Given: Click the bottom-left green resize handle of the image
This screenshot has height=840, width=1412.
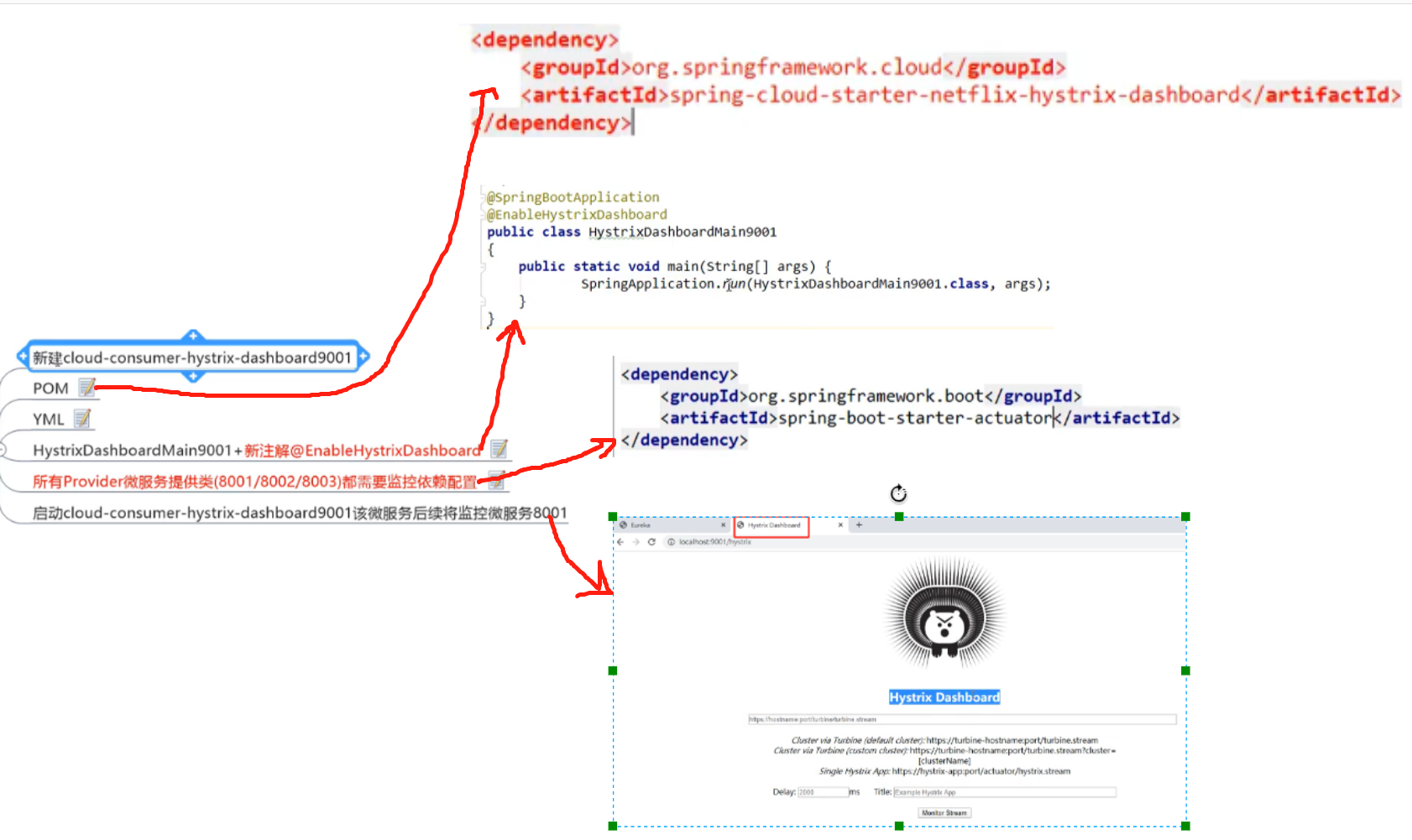Looking at the screenshot, I should (x=613, y=826).
